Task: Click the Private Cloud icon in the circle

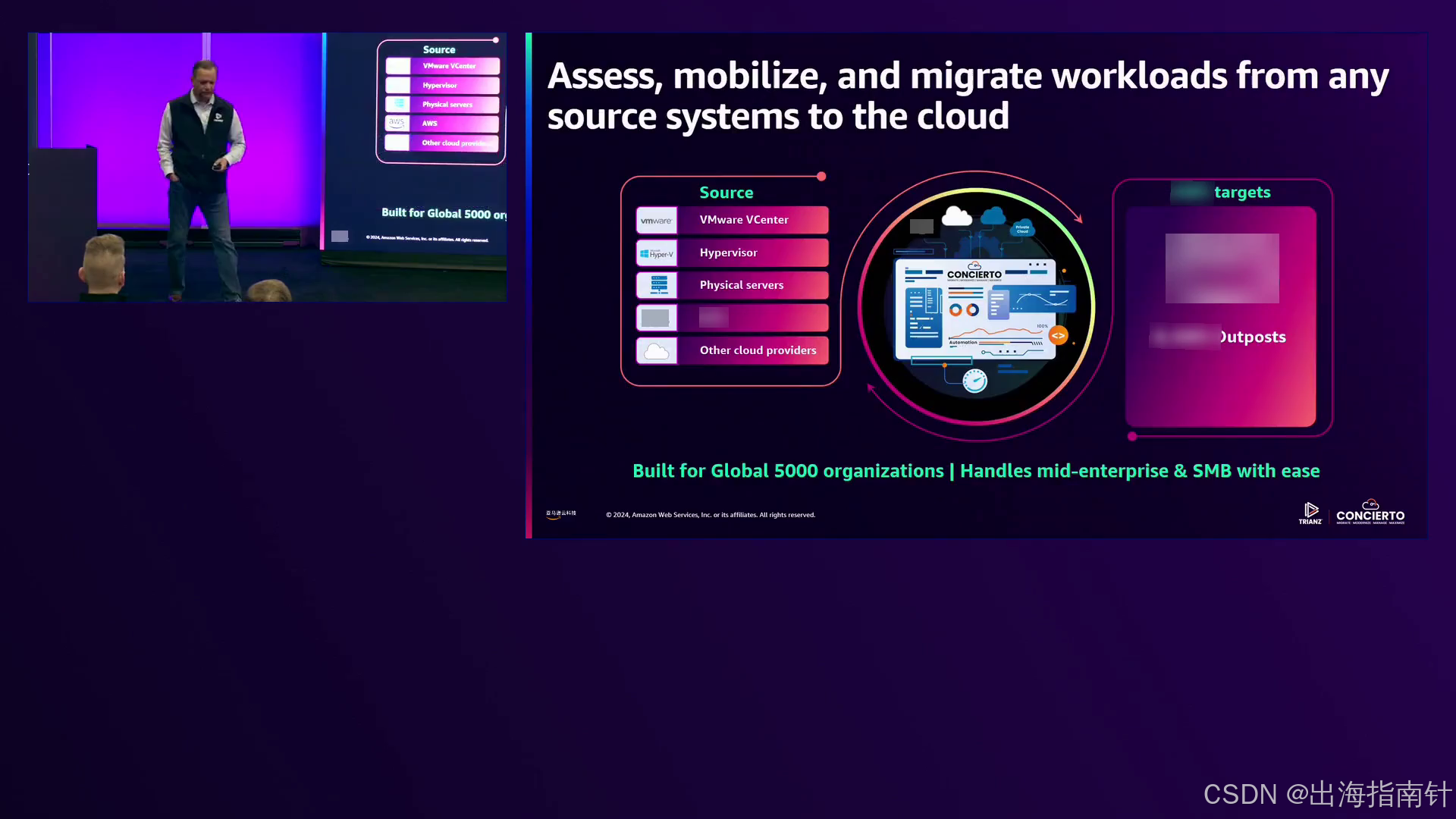Action: [1022, 228]
